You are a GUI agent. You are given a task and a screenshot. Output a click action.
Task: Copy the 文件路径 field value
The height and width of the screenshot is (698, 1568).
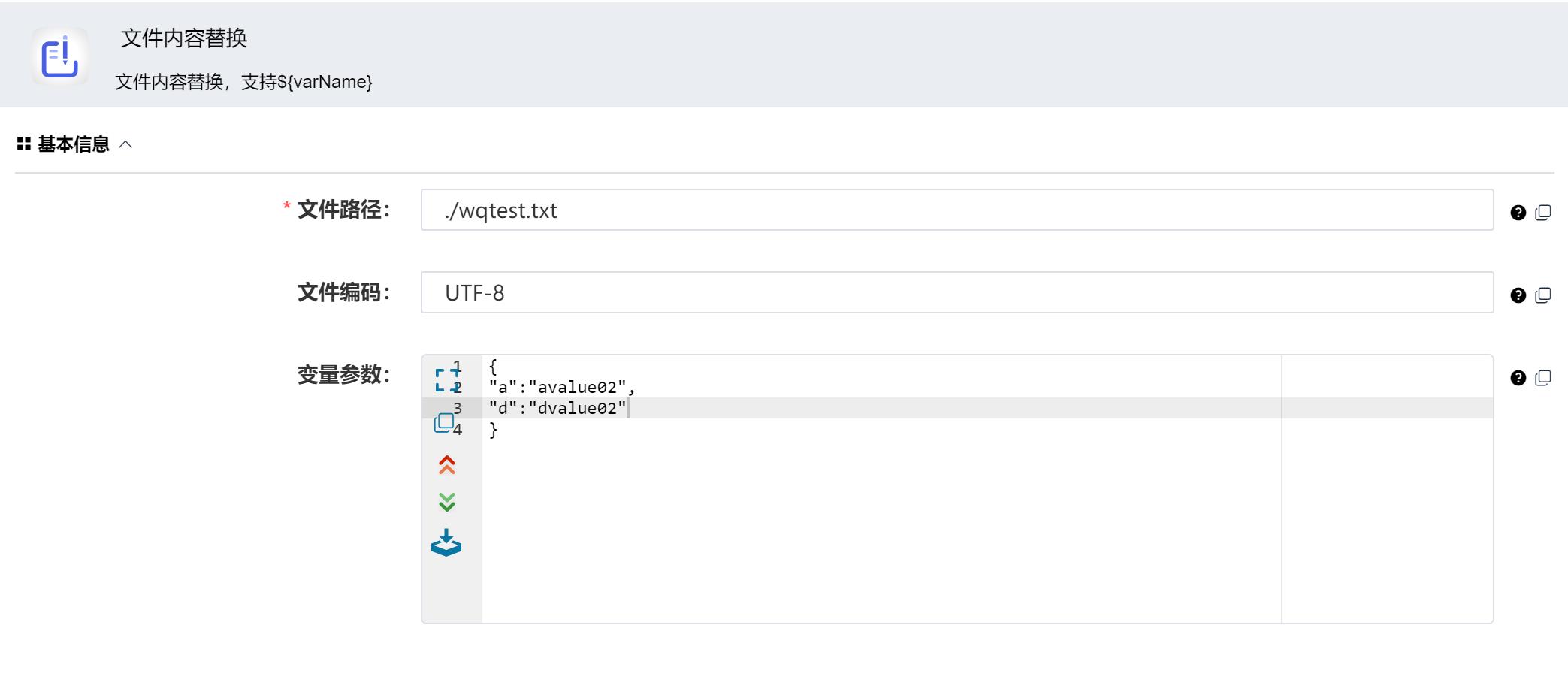click(x=1542, y=213)
